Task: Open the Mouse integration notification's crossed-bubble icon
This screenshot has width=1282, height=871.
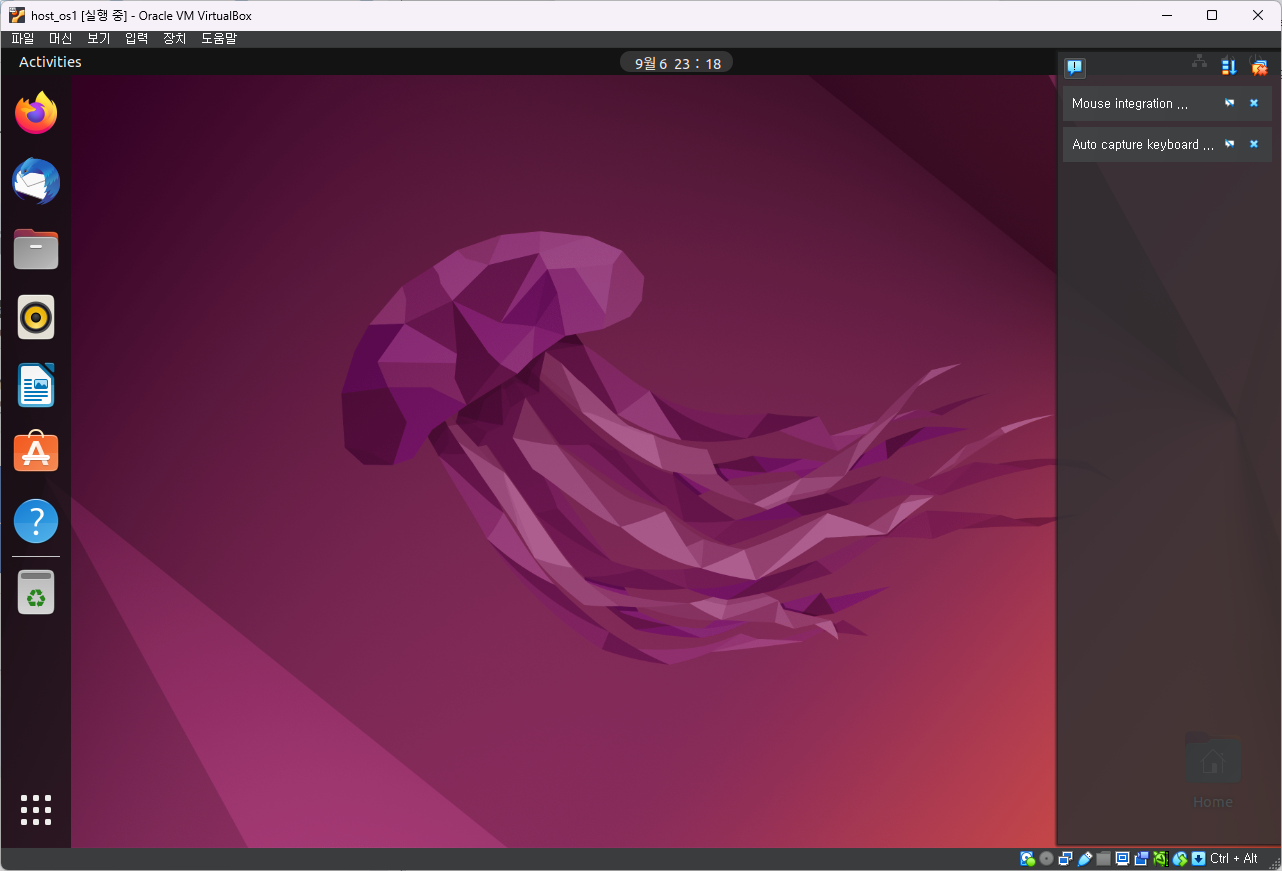Action: (1230, 103)
